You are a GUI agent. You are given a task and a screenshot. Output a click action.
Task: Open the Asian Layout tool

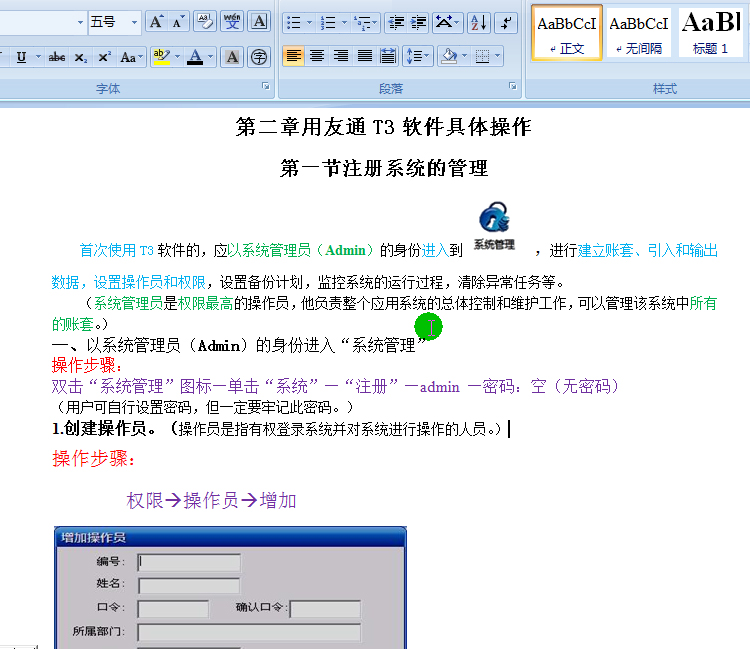(x=444, y=22)
